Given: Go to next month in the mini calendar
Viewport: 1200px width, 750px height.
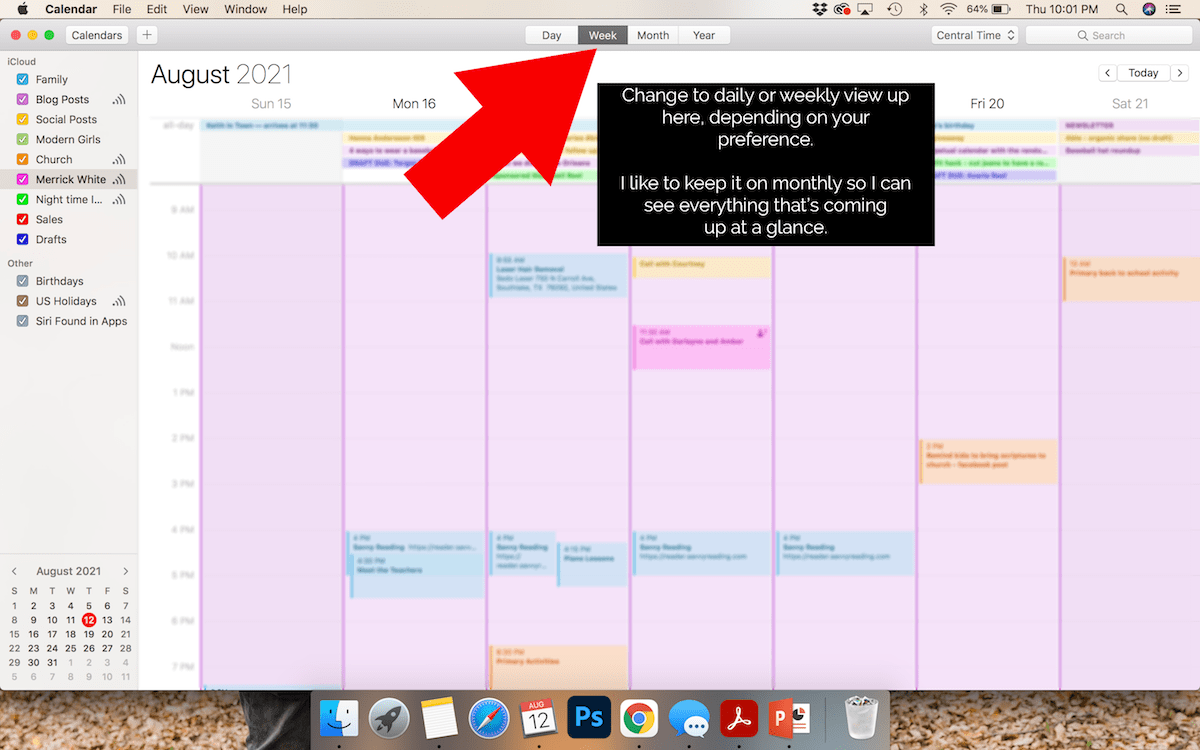Looking at the screenshot, I should 125,570.
